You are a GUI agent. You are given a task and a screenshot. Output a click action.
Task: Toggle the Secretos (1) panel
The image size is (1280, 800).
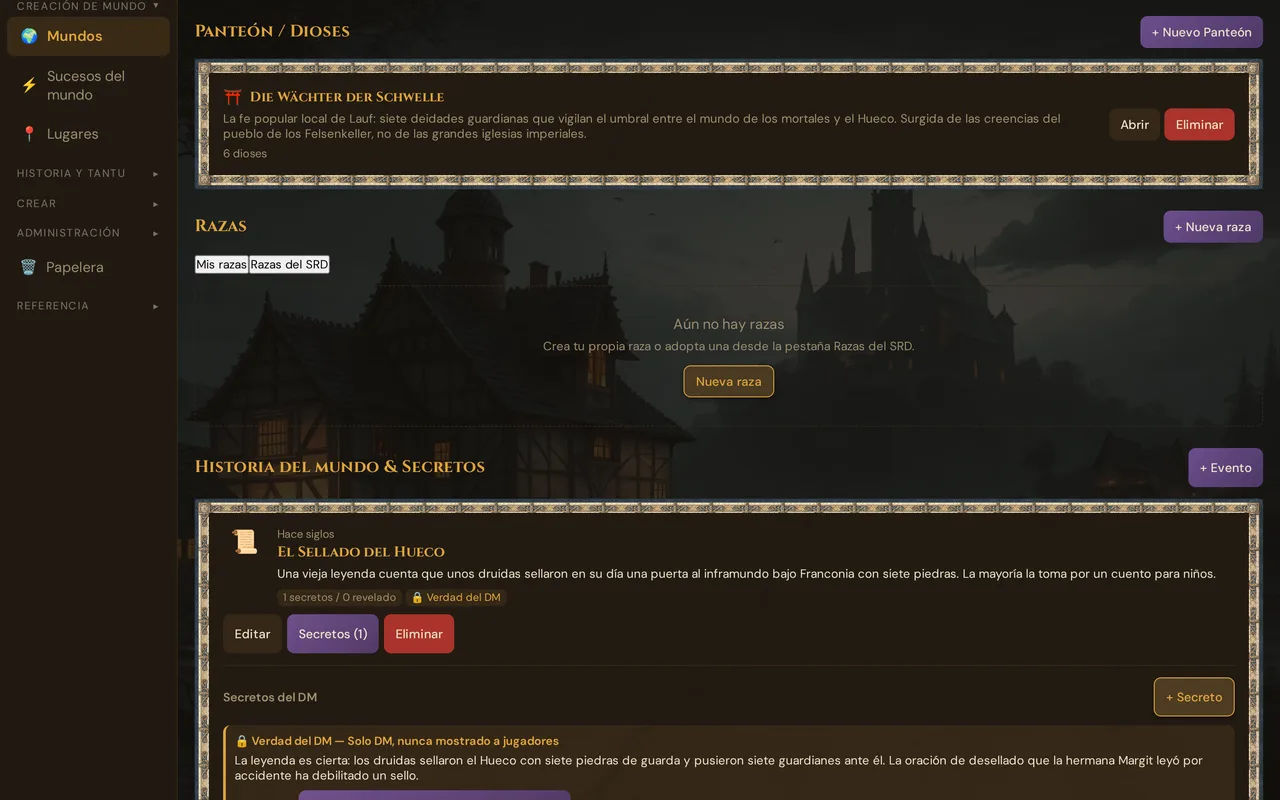332,634
